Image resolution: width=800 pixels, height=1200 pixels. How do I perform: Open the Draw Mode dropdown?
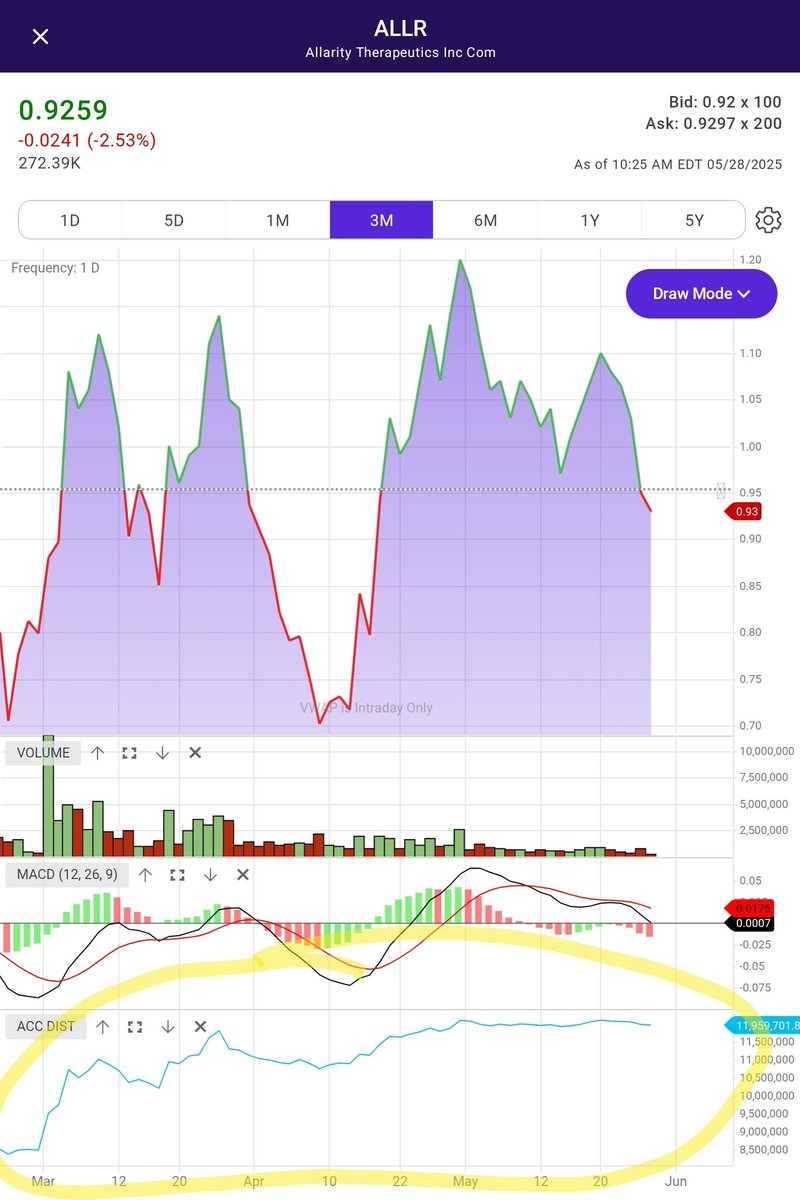pos(701,293)
